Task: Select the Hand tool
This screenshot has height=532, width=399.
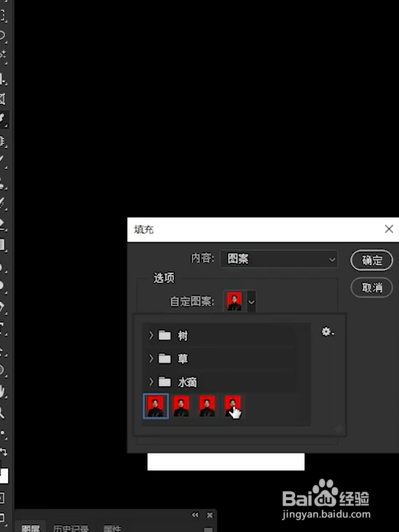Action: tap(2, 392)
